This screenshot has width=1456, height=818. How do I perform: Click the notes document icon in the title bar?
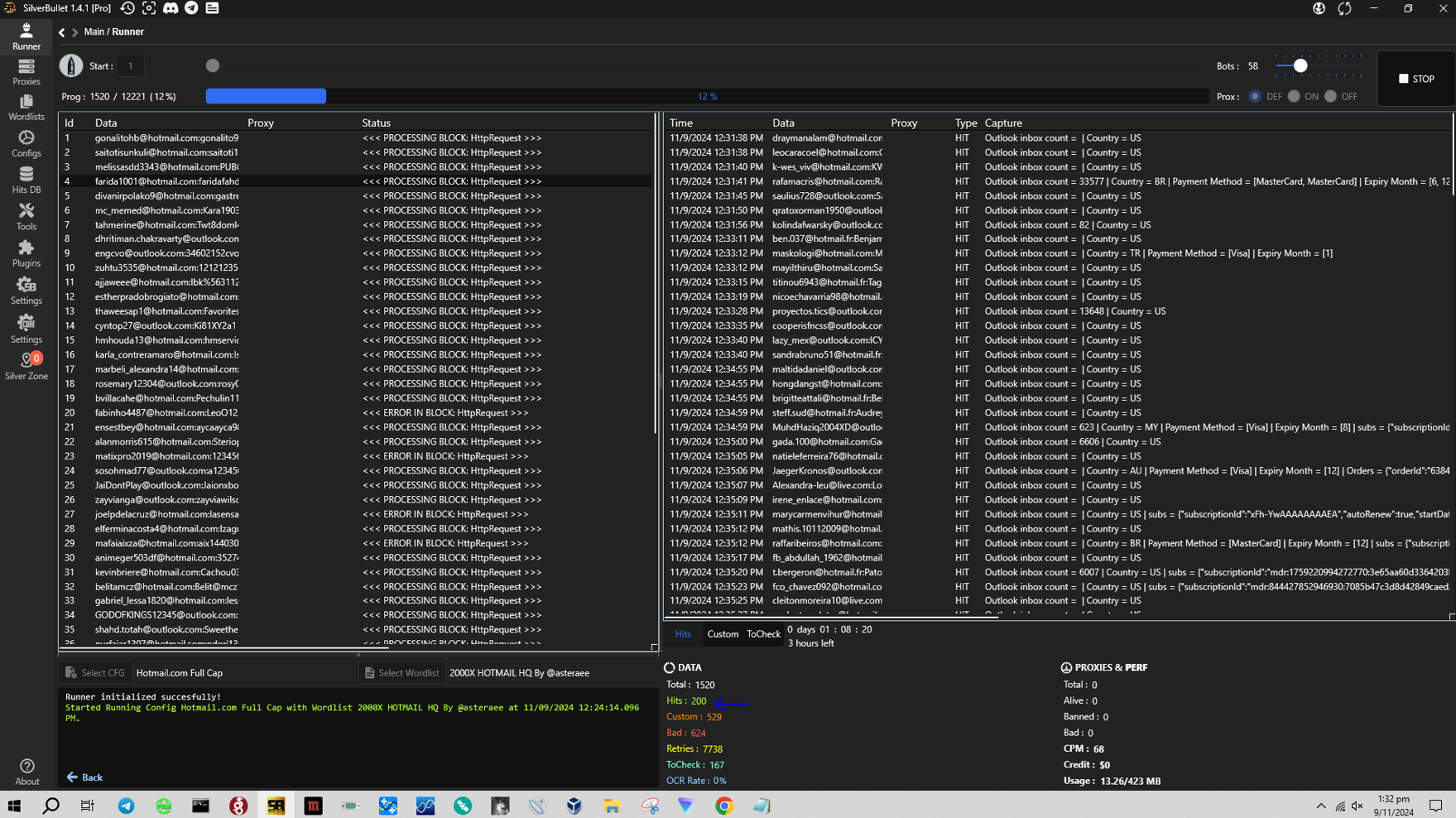212,8
